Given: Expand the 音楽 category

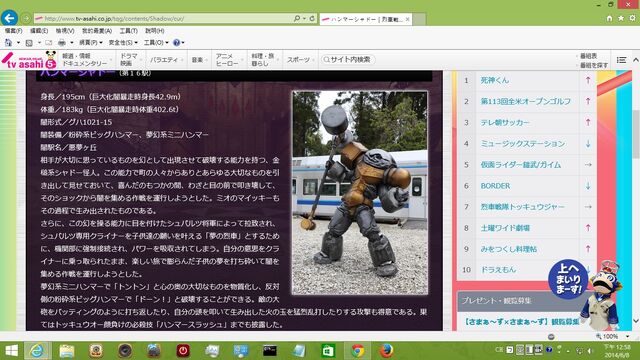Looking at the screenshot, I should (x=199, y=60).
